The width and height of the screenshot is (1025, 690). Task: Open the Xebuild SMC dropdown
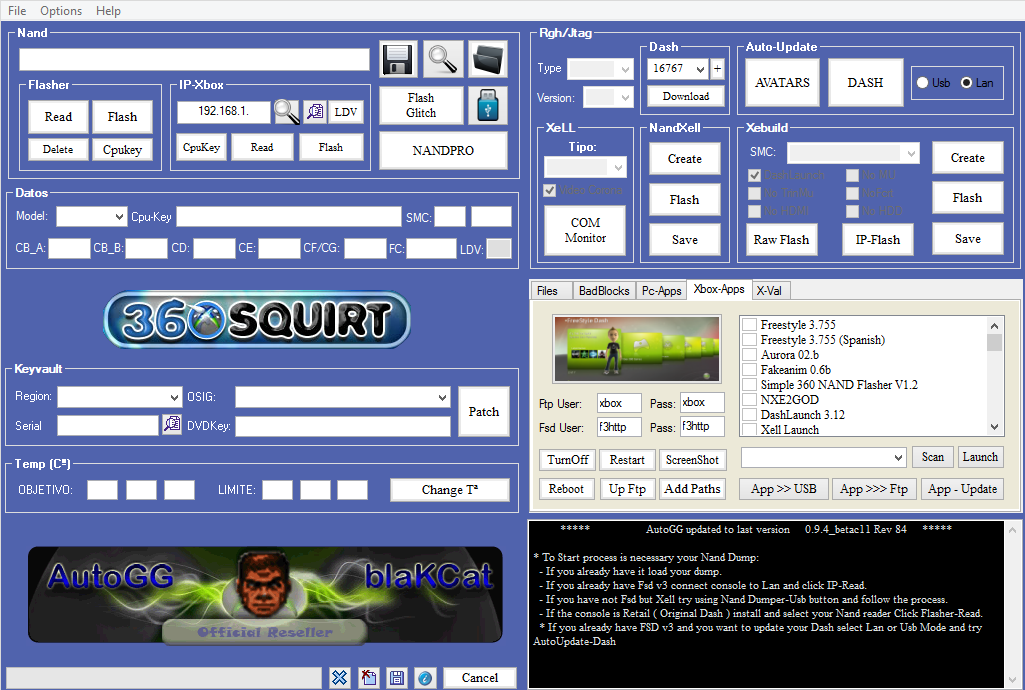(x=853, y=154)
